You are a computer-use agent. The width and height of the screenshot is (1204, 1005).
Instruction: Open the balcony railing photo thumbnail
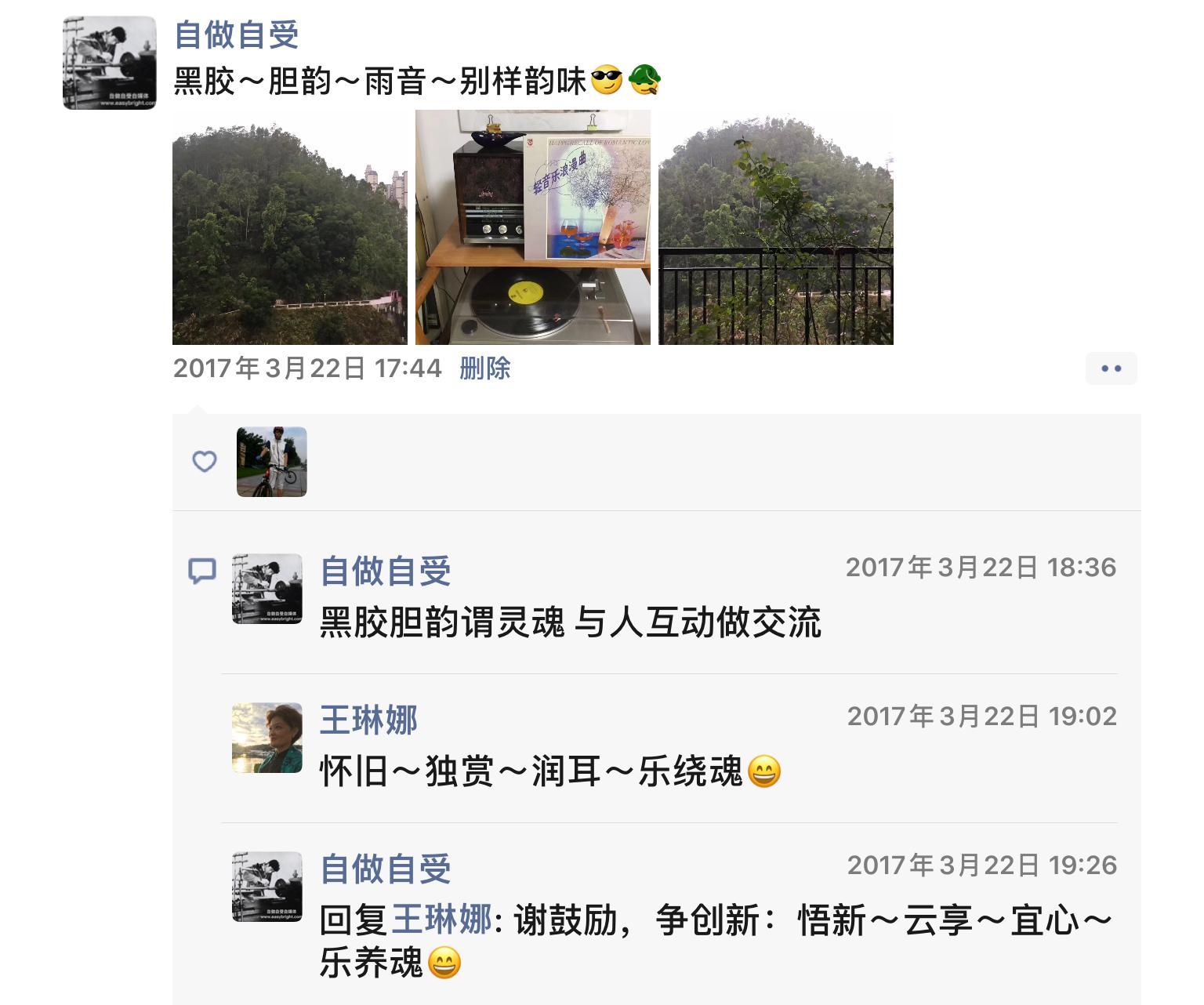(776, 227)
